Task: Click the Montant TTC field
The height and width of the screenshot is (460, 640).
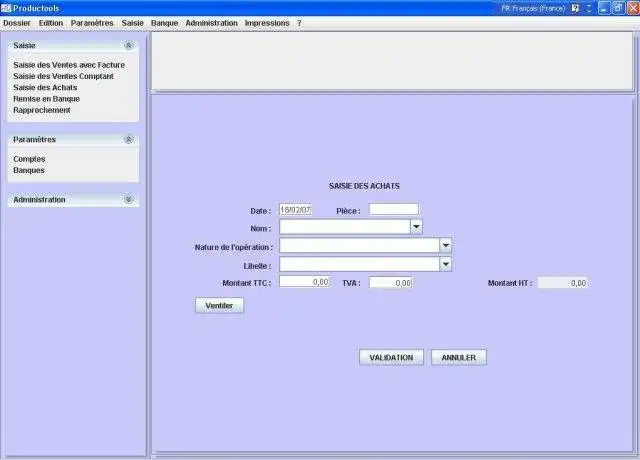Action: tap(304, 282)
